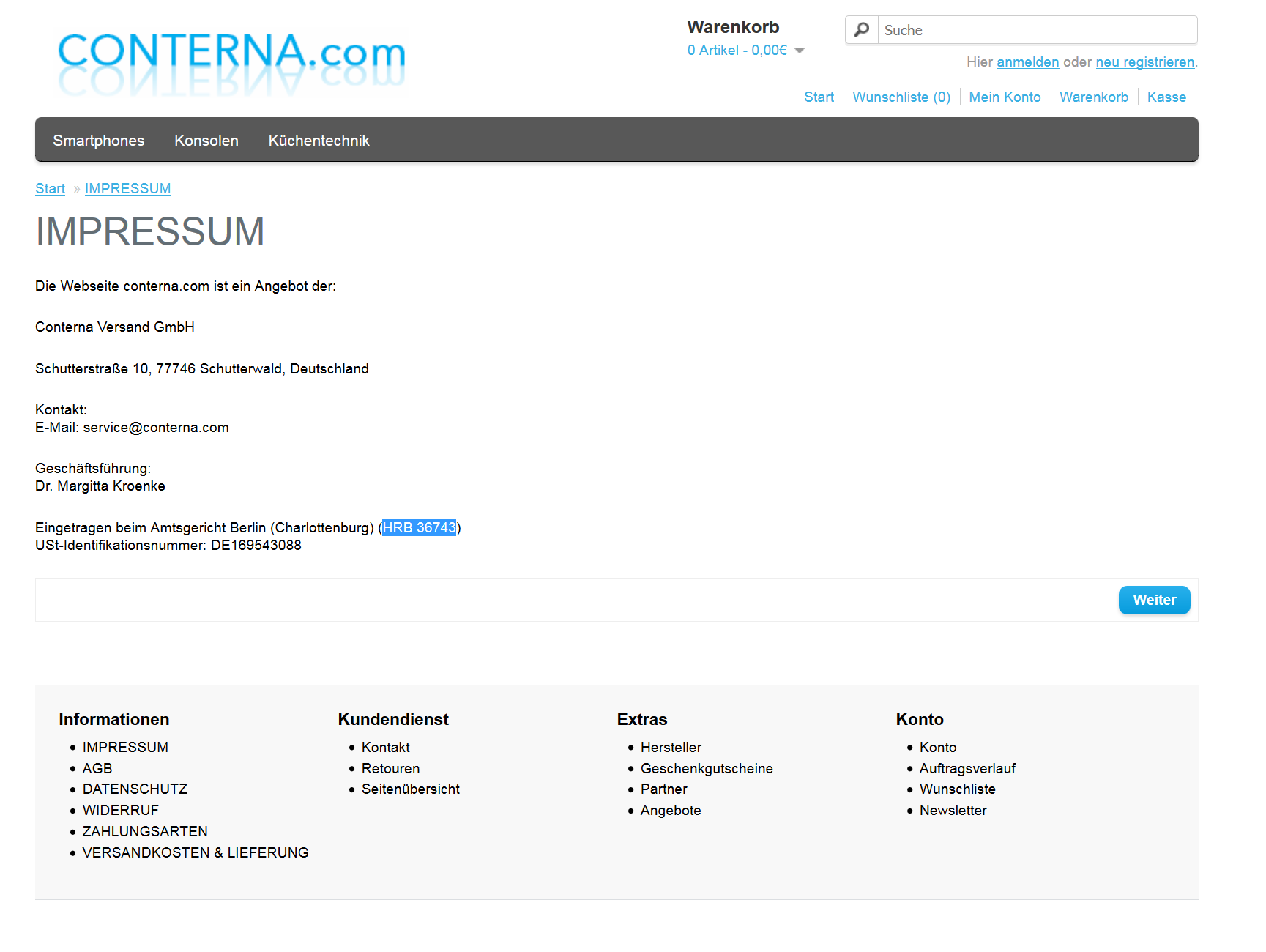Expand the Warenkorb dropdown arrow

[800, 51]
